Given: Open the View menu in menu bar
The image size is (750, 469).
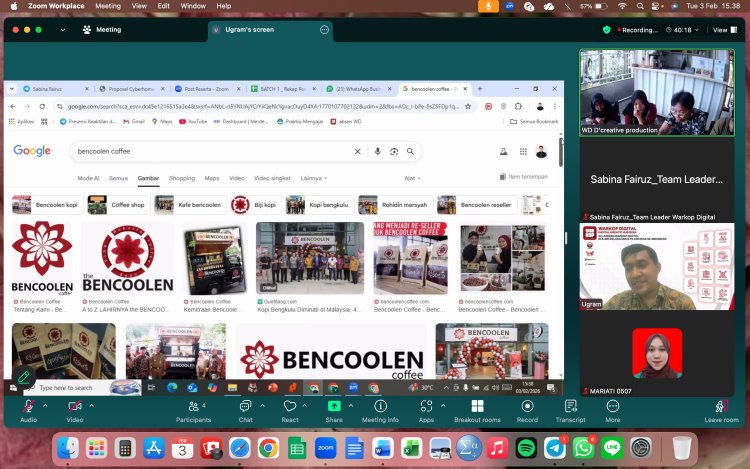Looking at the screenshot, I should point(139,6).
